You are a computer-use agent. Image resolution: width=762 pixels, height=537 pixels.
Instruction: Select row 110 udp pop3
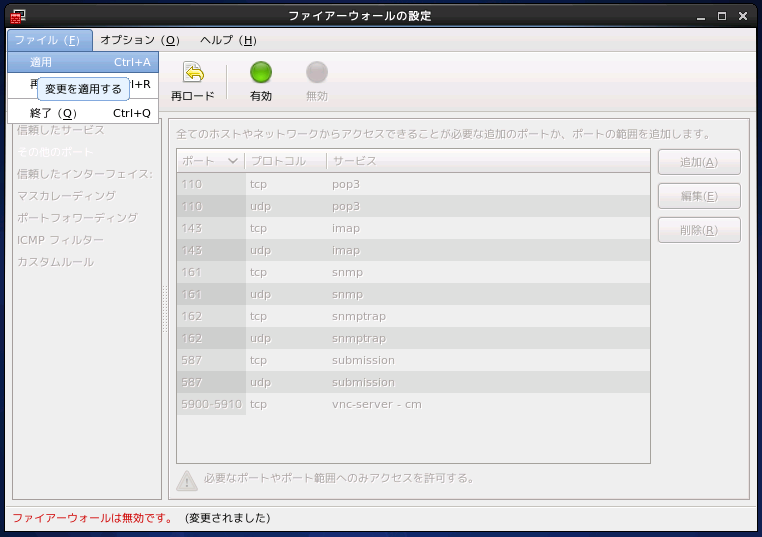coord(414,206)
